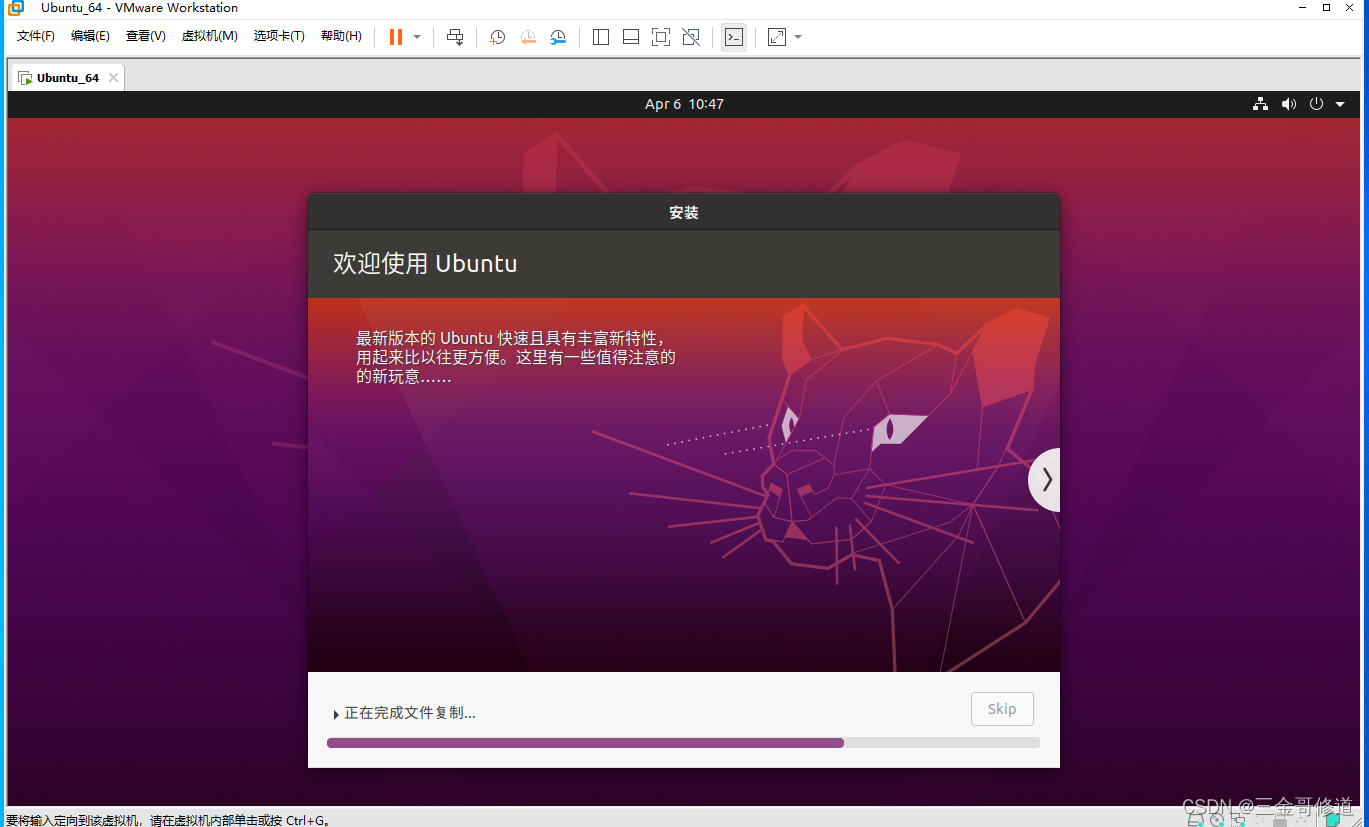Screen dimensions: 1369x827
Task: Expand the Ubuntu system menu arrow
Action: pos(1340,104)
